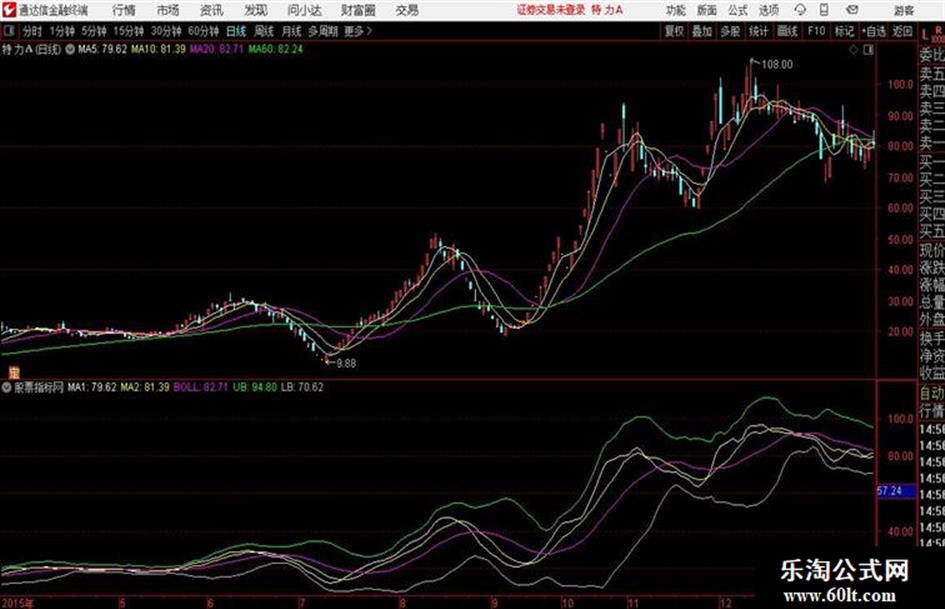
Task: Click the BOLL: 82.71 indicator label
Action: pyautogui.click(x=201, y=387)
